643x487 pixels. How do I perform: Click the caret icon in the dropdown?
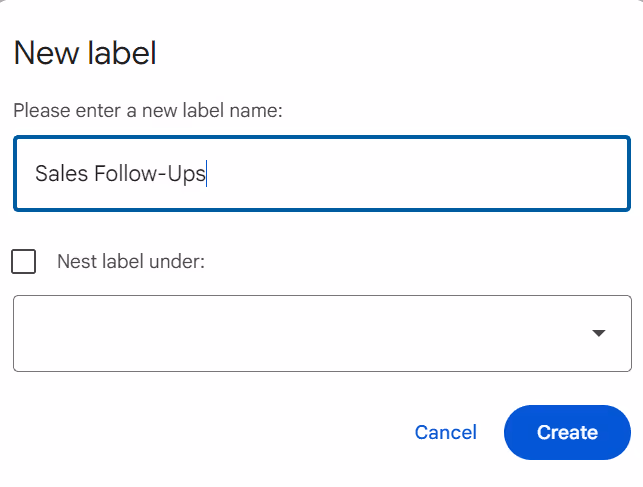point(599,333)
